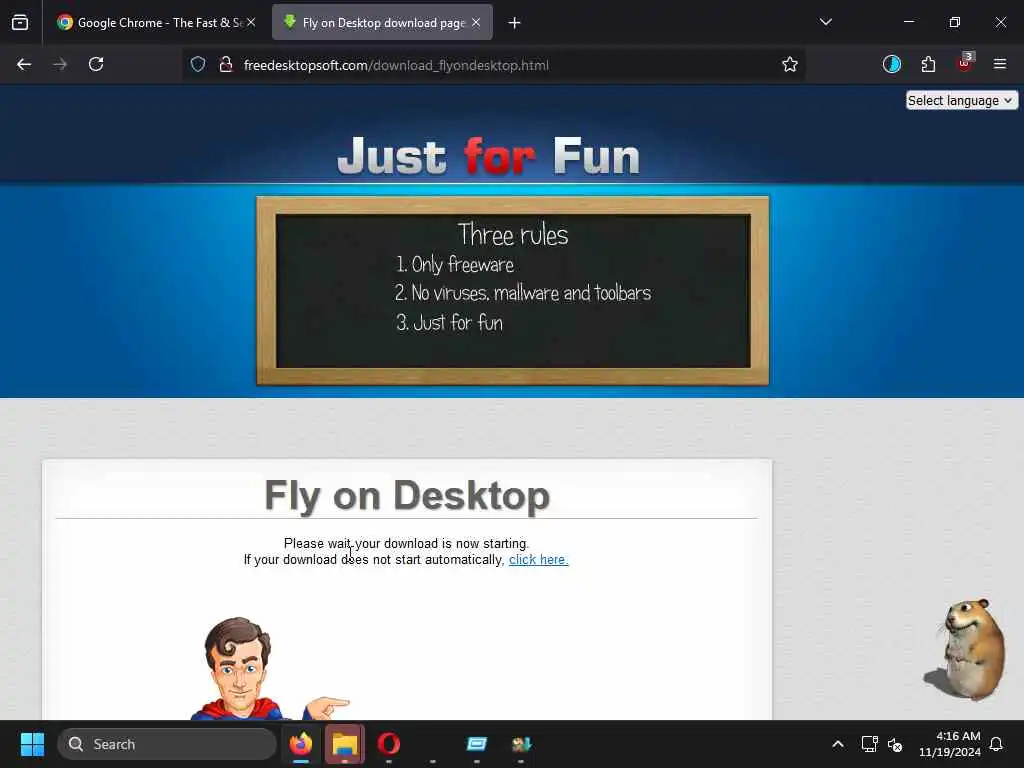Open the muted volume tray icon
Screen dimensions: 1024x768
(x=895, y=744)
